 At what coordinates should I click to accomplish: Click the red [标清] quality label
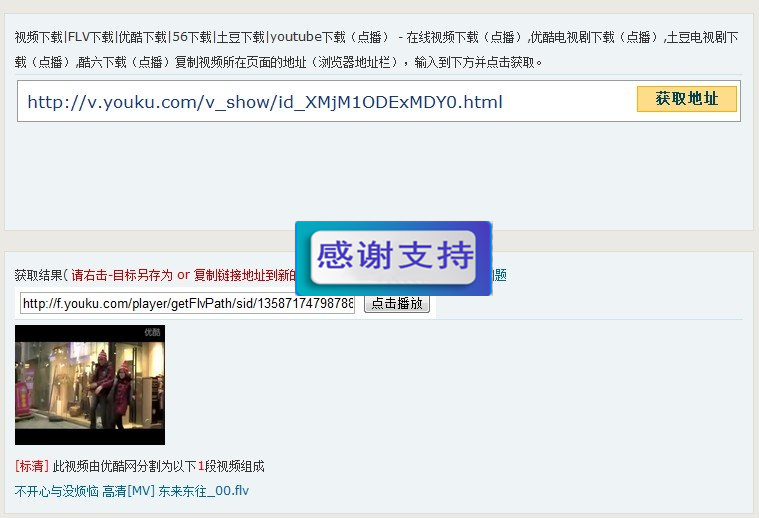click(x=32, y=466)
